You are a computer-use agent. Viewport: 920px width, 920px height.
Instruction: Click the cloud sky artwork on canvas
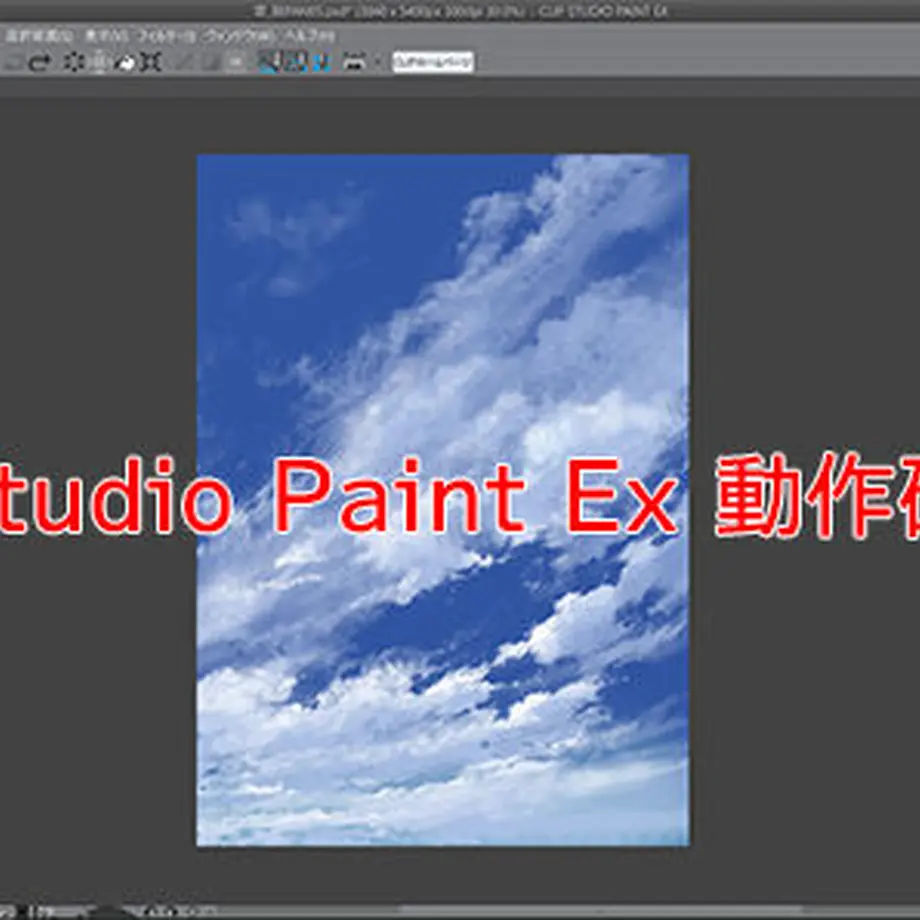point(443,500)
